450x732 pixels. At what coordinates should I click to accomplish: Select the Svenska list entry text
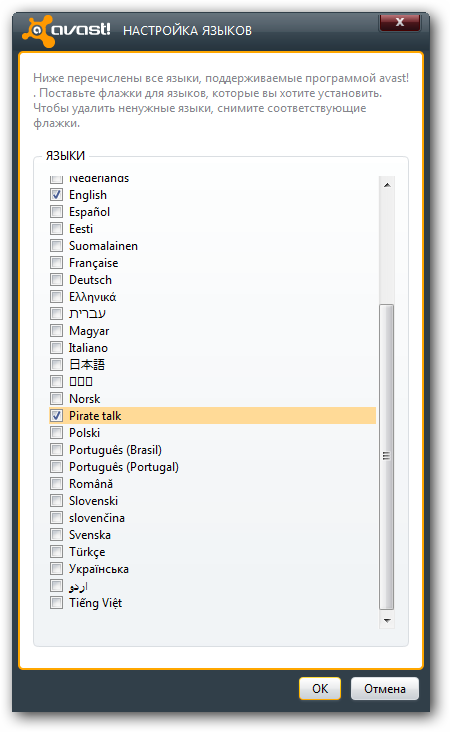coord(90,535)
